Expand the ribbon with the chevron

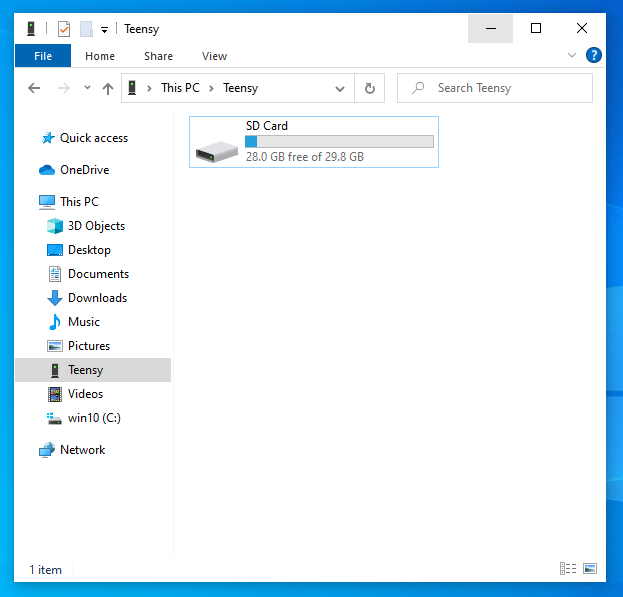572,55
